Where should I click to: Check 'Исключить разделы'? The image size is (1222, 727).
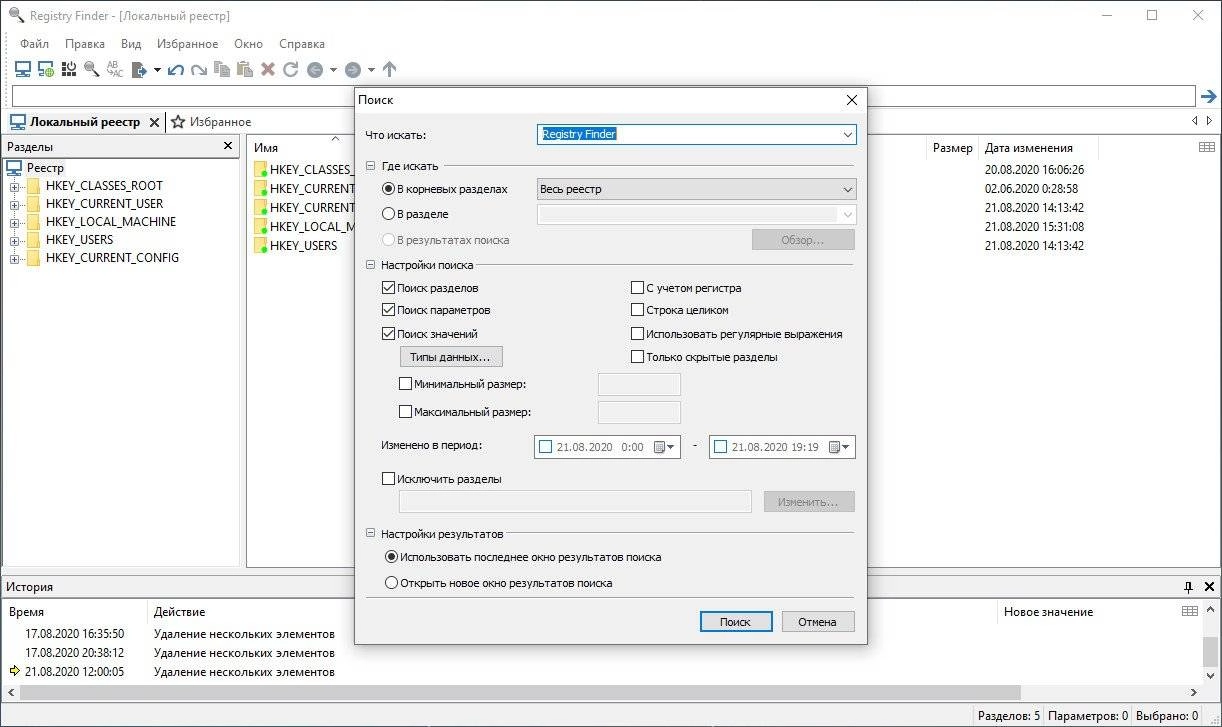(389, 479)
